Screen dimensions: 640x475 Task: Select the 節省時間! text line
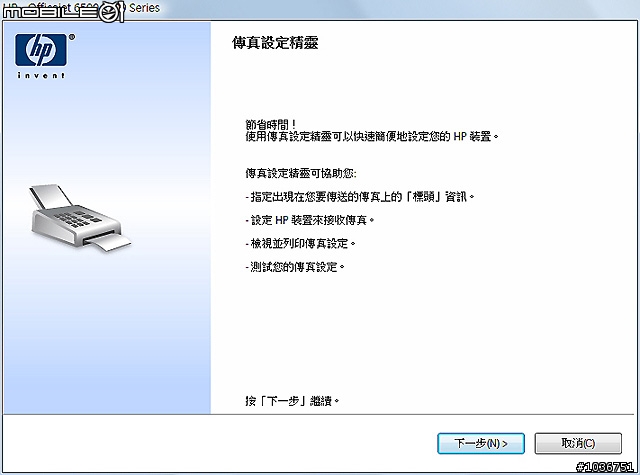271,124
